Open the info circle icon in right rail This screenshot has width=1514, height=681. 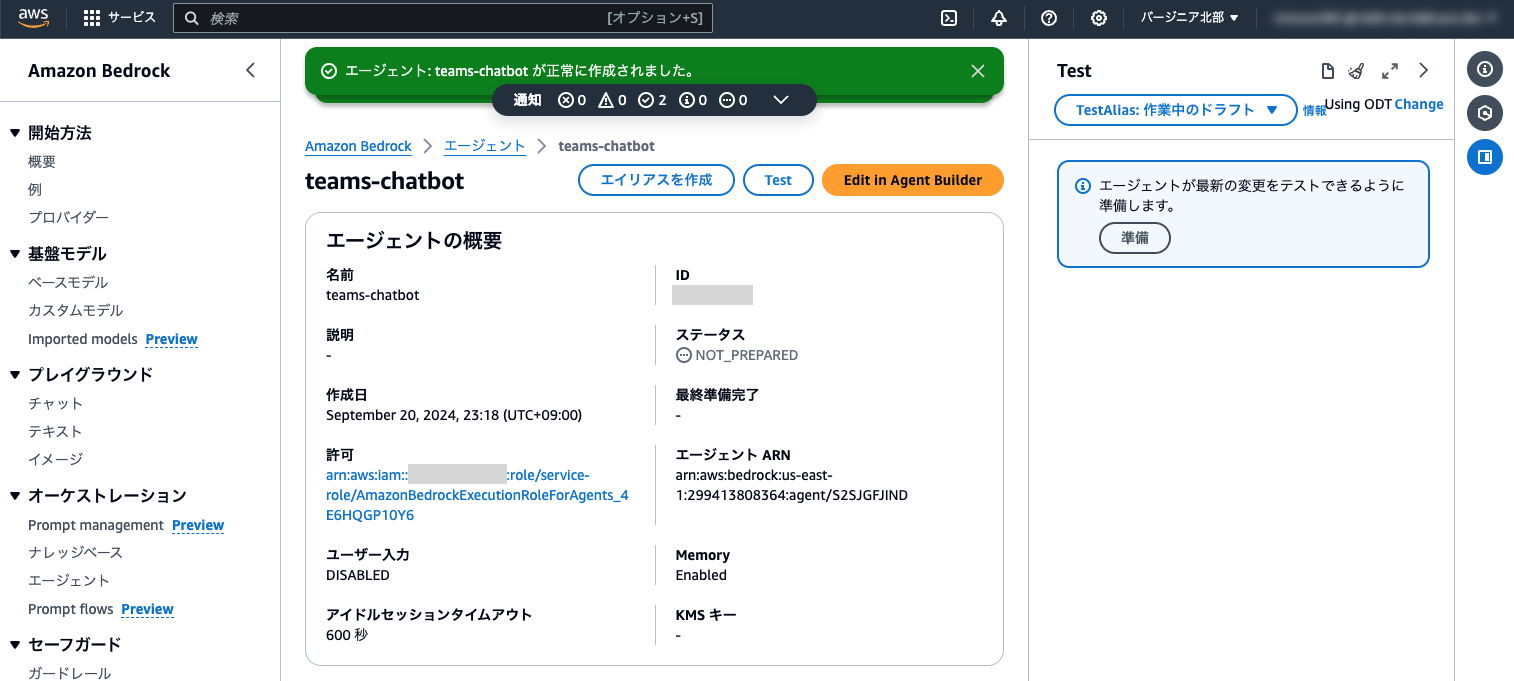[x=1485, y=69]
